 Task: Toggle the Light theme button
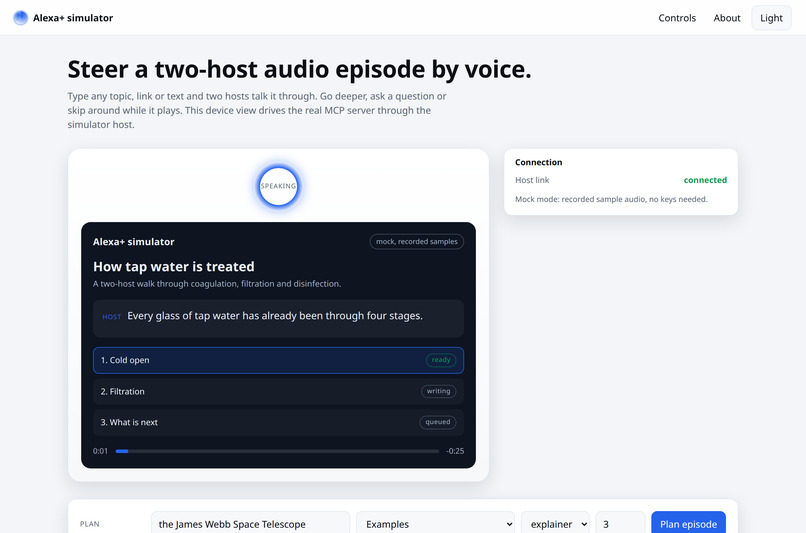771,18
